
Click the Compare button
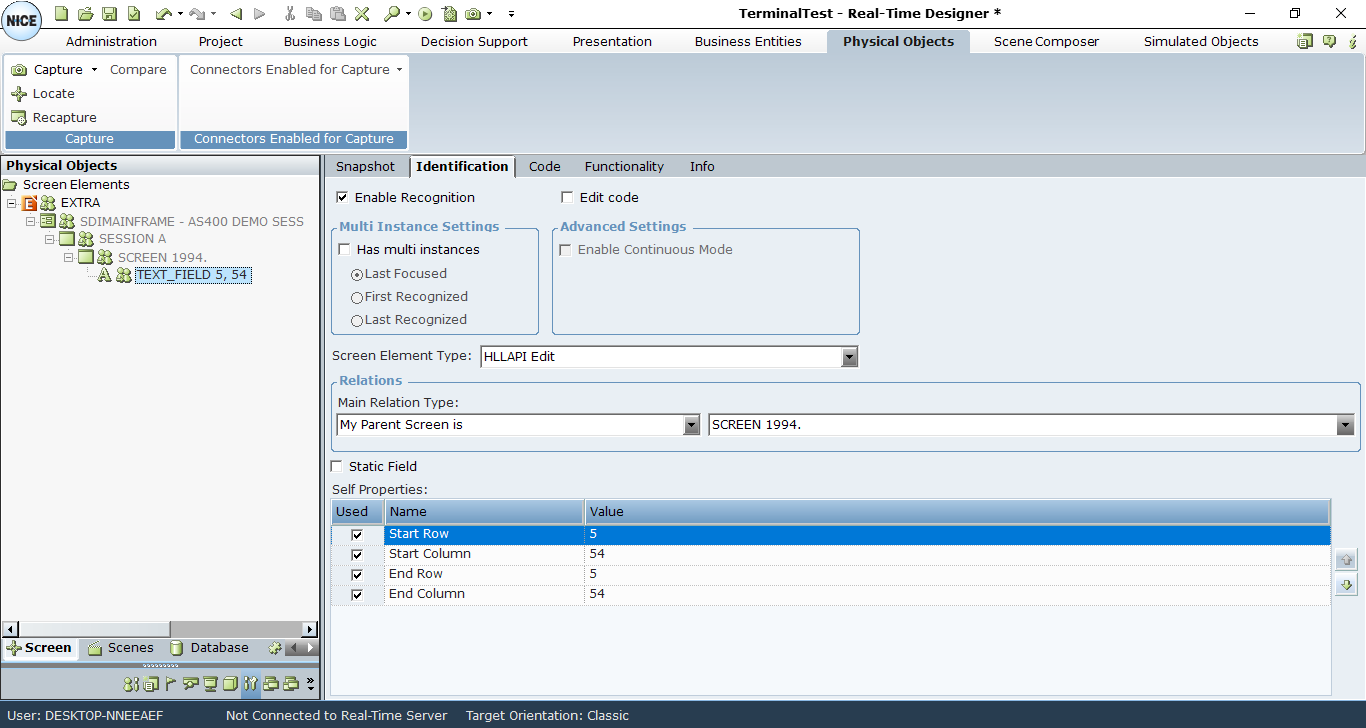pos(138,70)
